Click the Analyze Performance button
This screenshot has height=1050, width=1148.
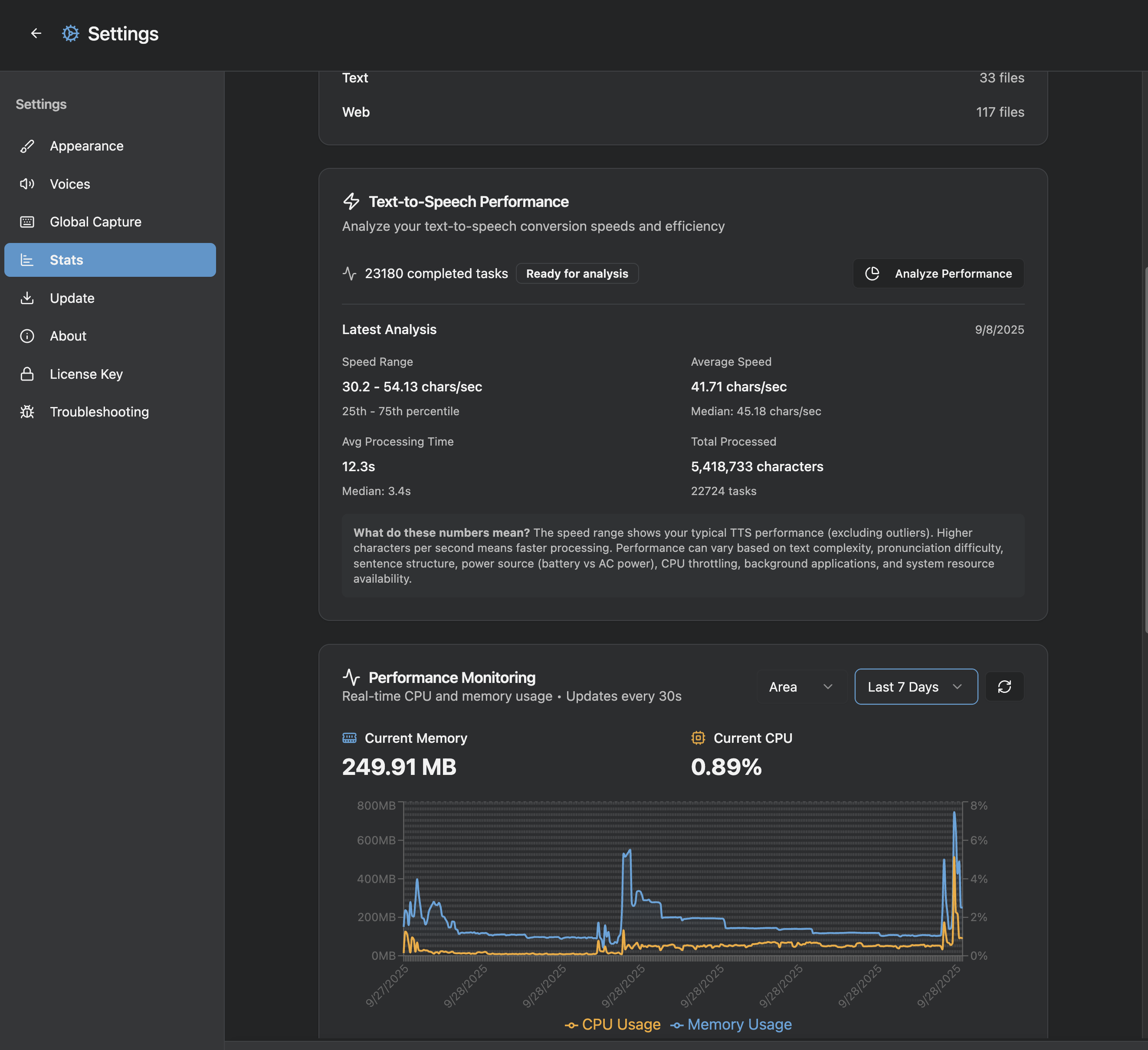(938, 274)
